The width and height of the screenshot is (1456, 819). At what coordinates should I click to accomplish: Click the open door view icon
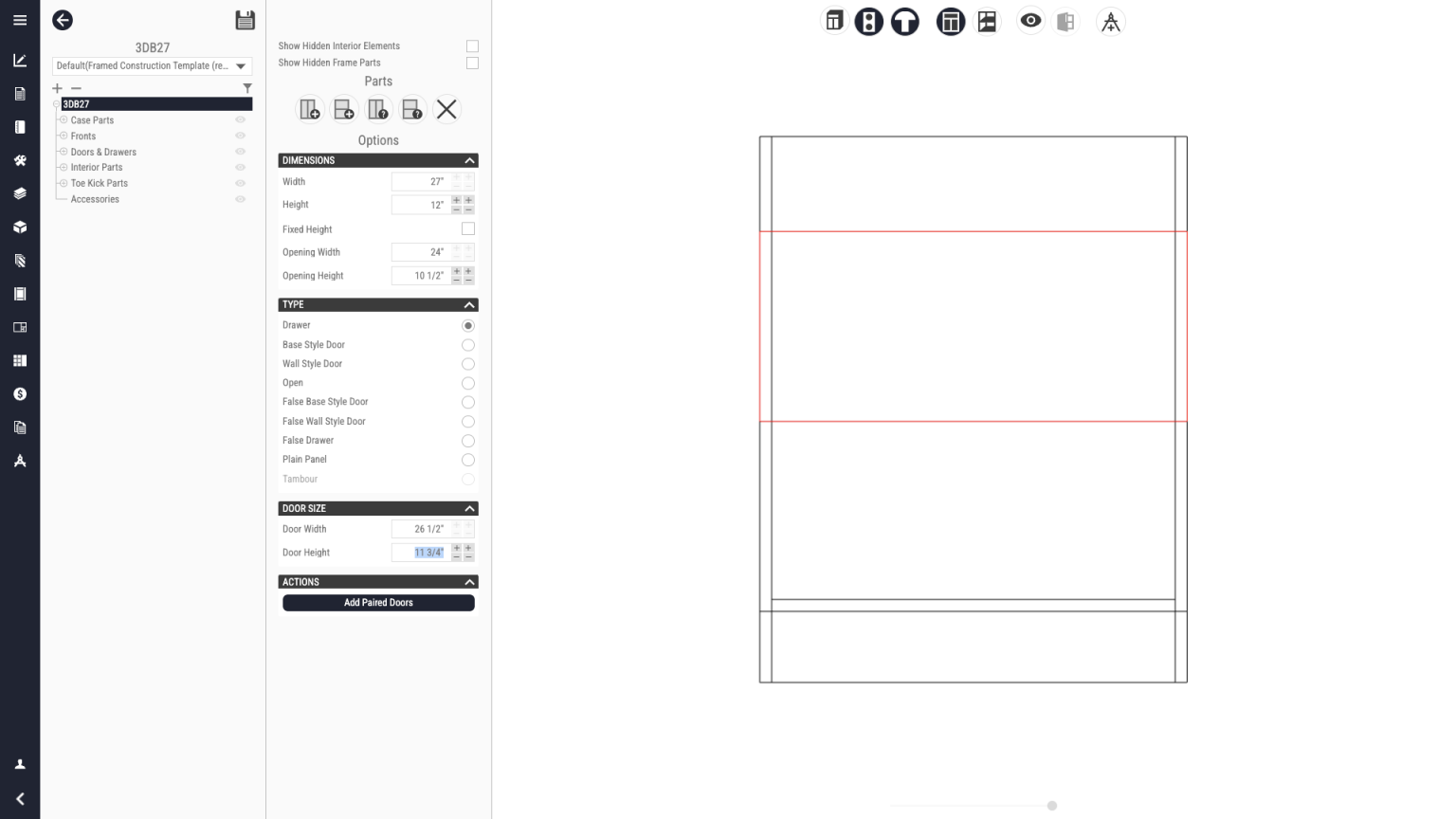coord(1065,21)
